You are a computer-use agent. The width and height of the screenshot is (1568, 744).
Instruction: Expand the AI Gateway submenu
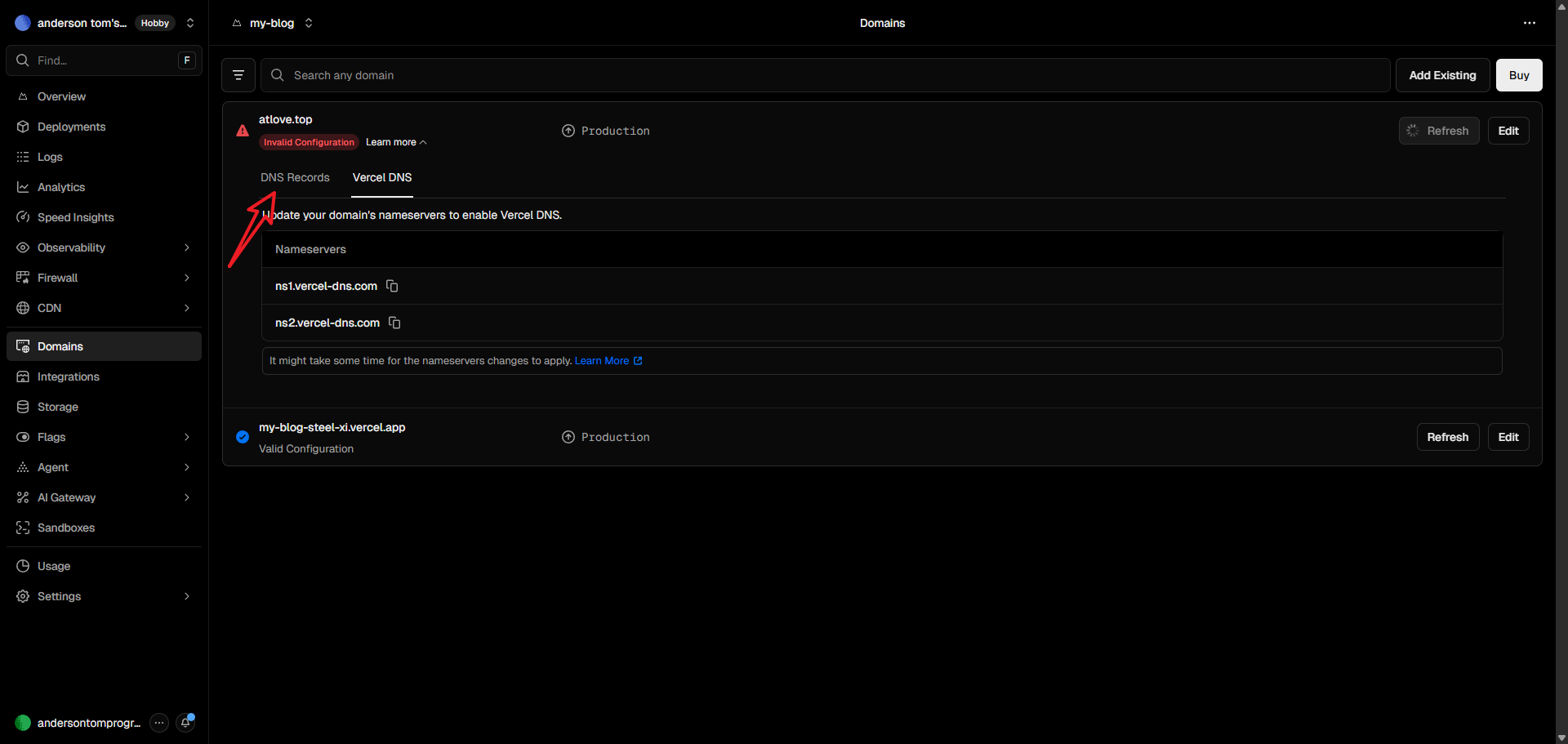(187, 497)
